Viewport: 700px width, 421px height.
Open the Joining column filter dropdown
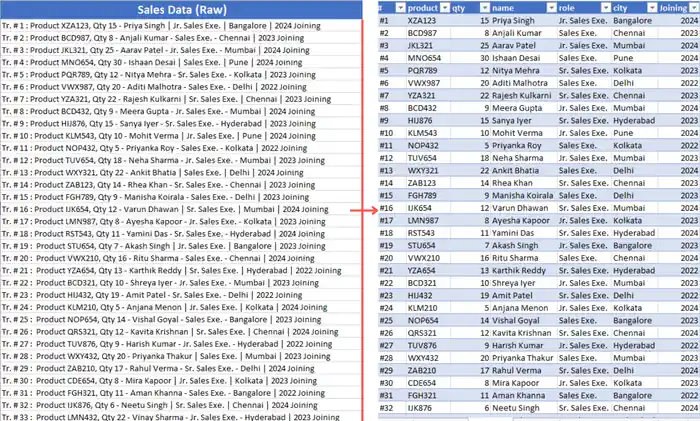(694, 8)
